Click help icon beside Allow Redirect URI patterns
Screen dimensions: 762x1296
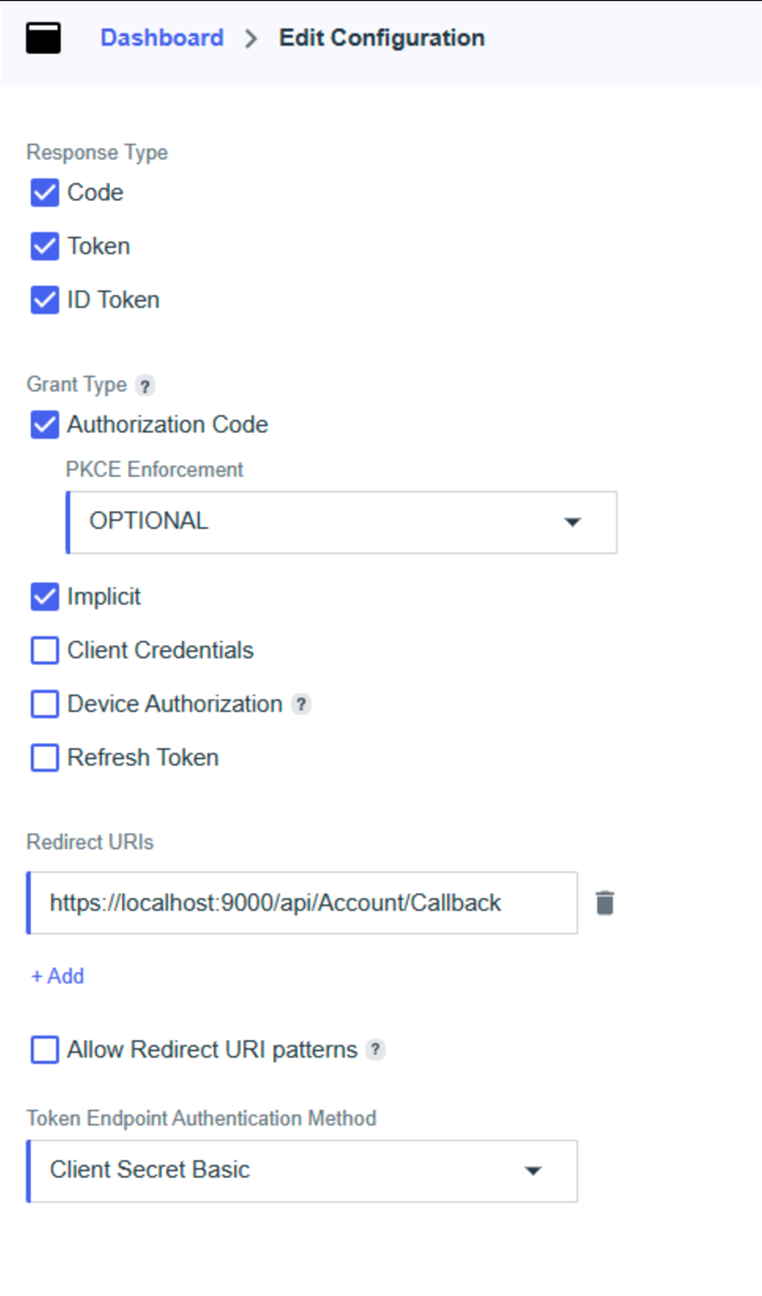(375, 1050)
